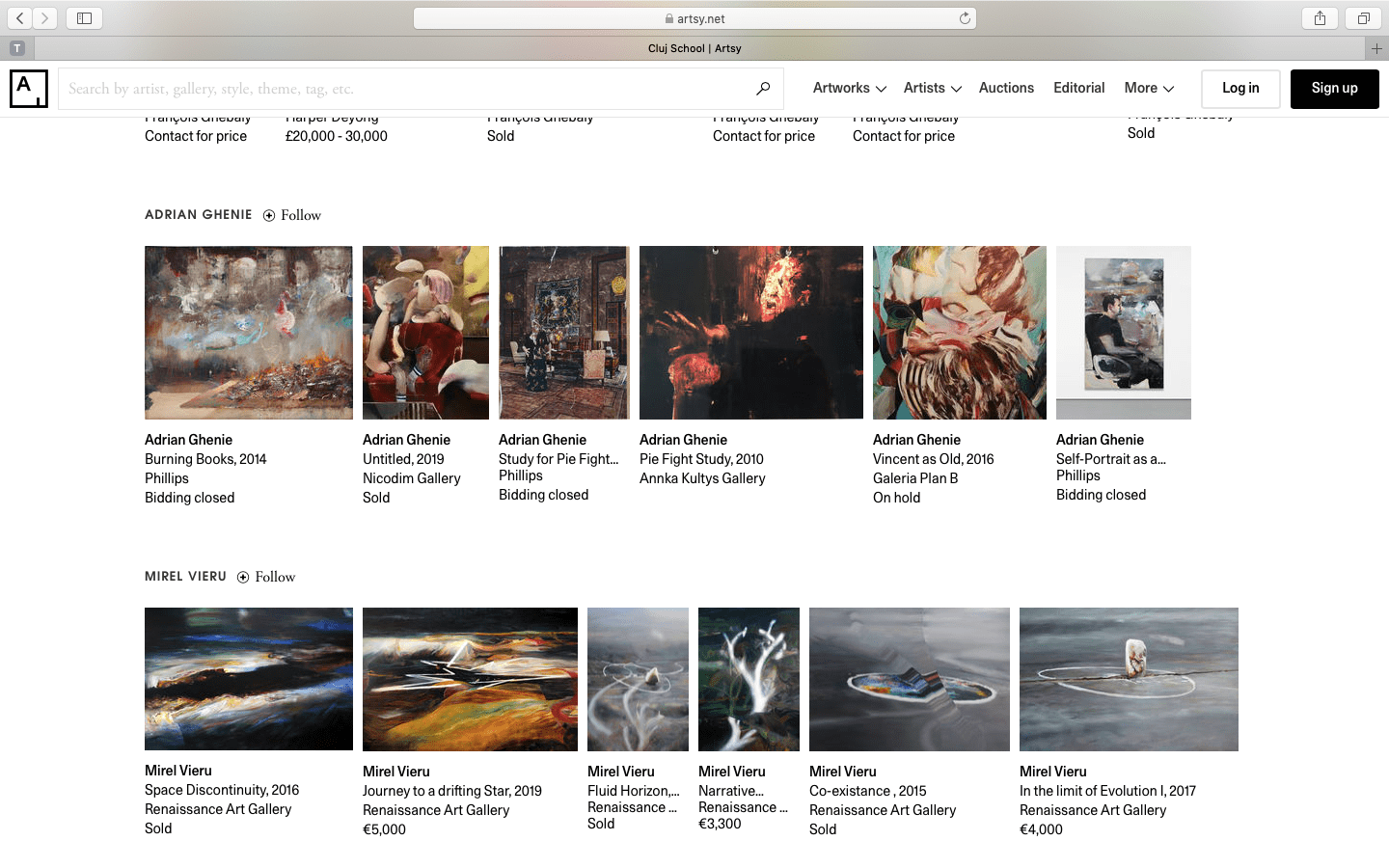Click the title Burning Books, 2014
This screenshot has height=868, width=1389.
tap(205, 459)
